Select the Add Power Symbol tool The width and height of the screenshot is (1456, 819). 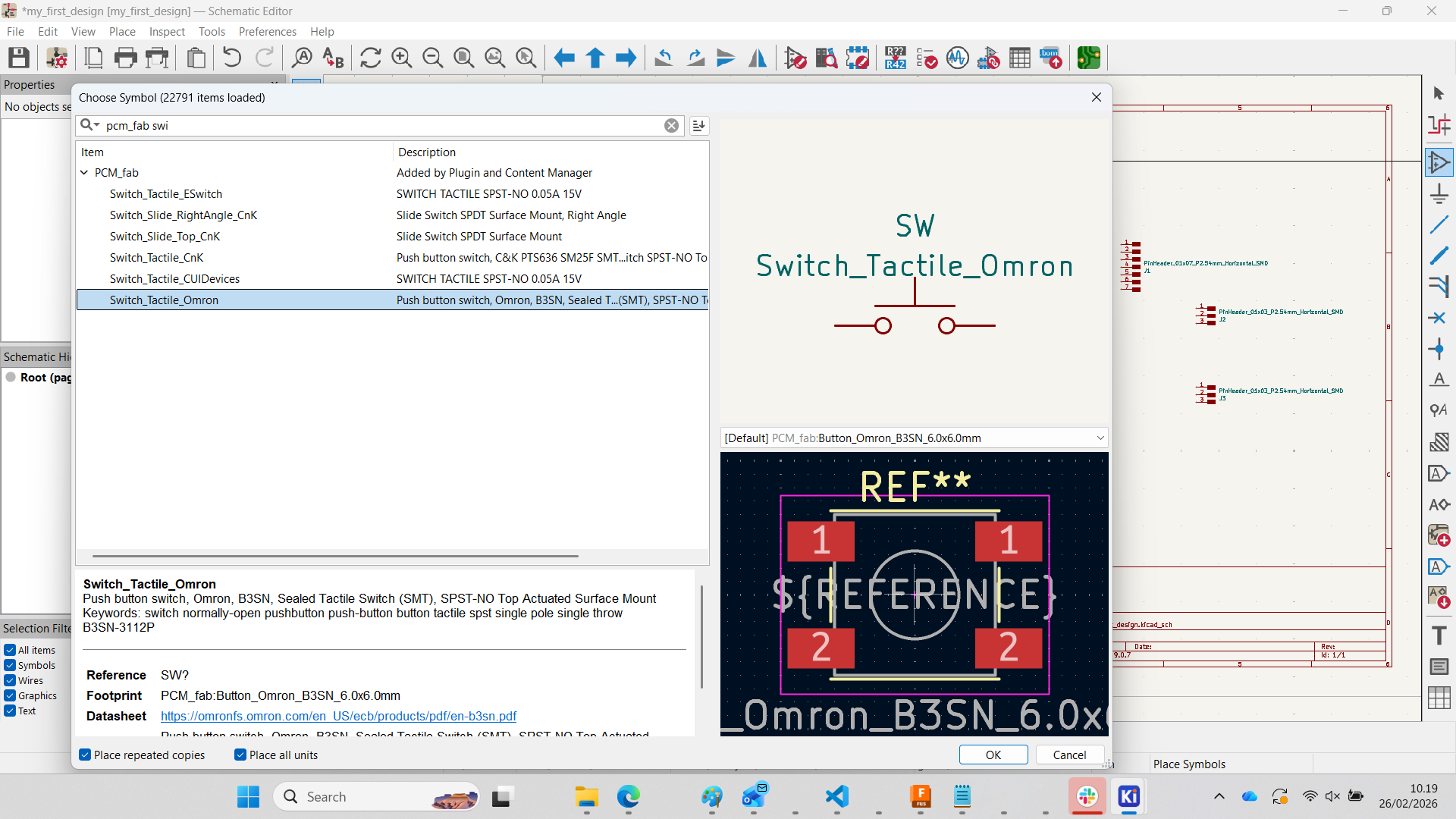click(1439, 194)
